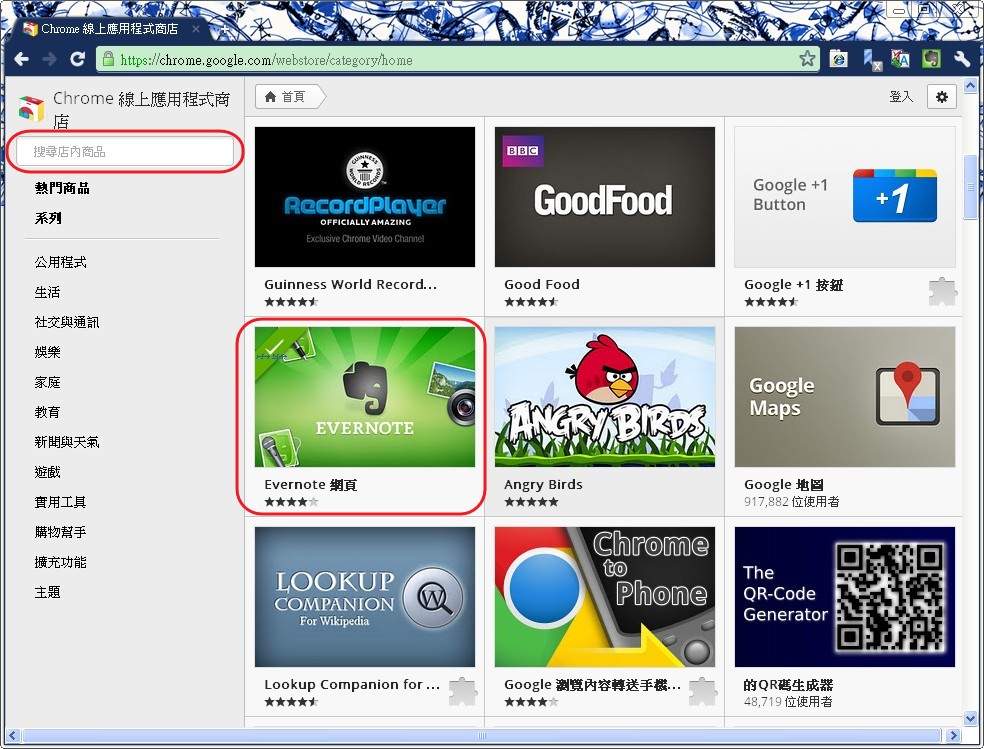Viewport: 984px width, 749px height.
Task: Click the horizontal scrollbar left arrow
Action: point(13,735)
